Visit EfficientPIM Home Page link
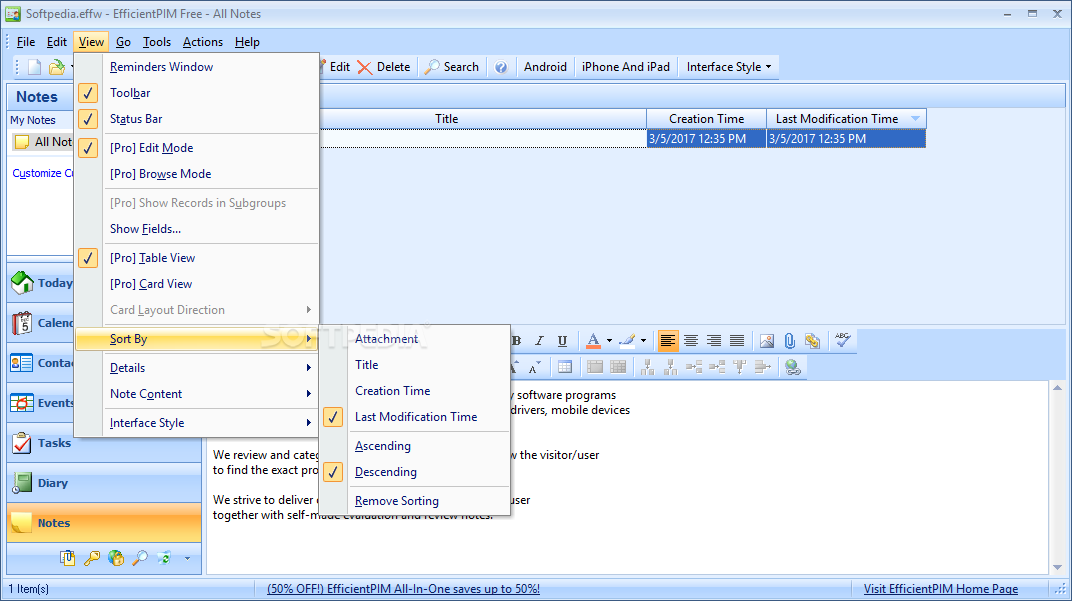This screenshot has width=1072, height=601. (941, 589)
